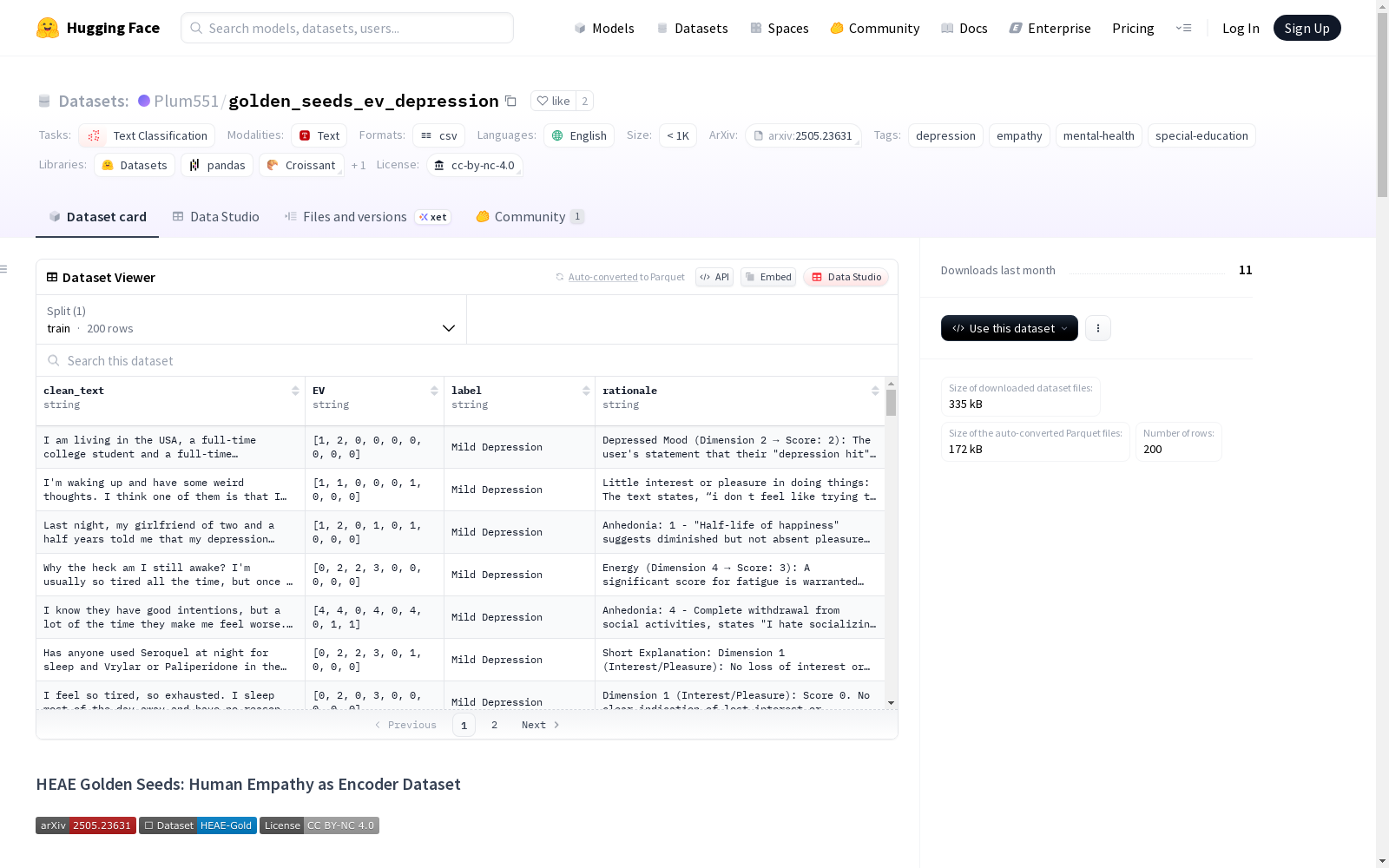Go to page 2 of the dataset
The image size is (1389, 868).
click(x=494, y=725)
